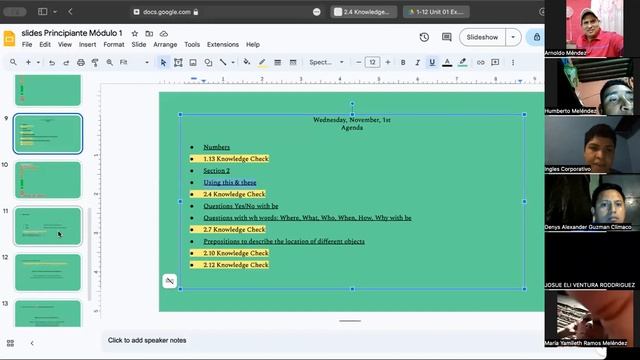
Task: Move presentation to a folder
Action: tap(149, 33)
